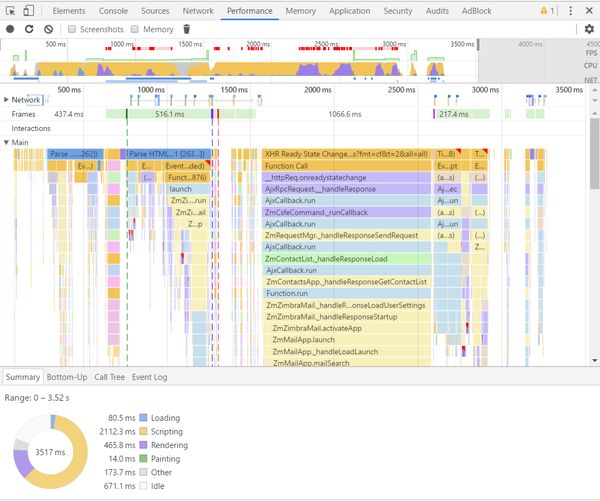Click the 2112.3 ms Scripting value
Image resolution: width=600 pixels, height=501 pixels.
tap(117, 431)
